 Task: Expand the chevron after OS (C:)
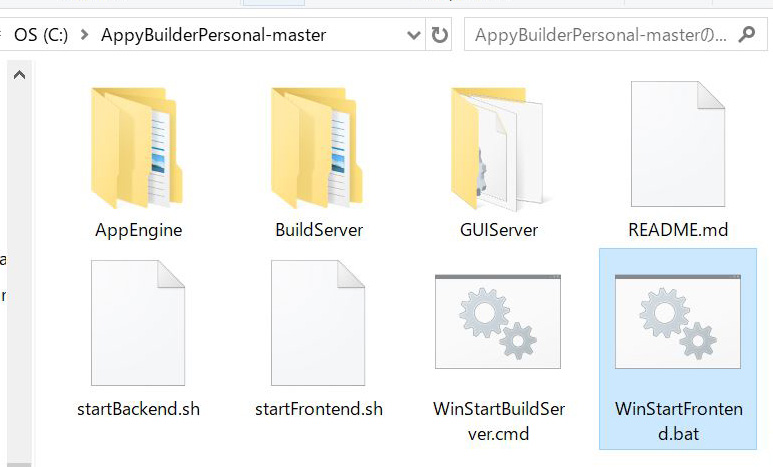coord(85,35)
